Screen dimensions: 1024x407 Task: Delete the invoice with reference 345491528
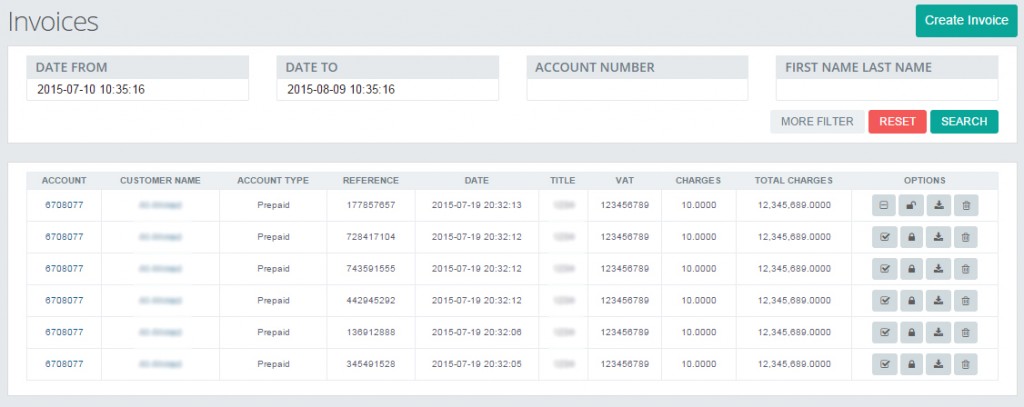(965, 364)
